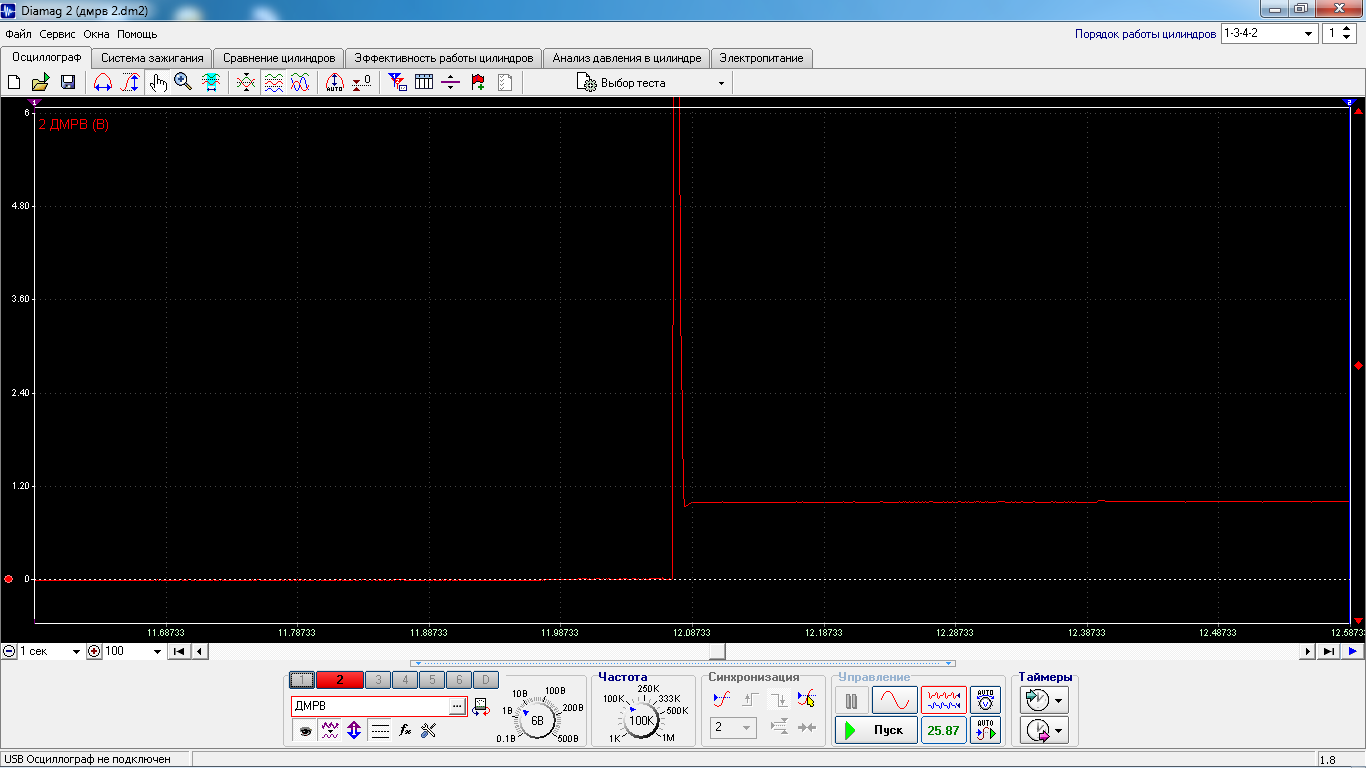Image resolution: width=1366 pixels, height=768 pixels.
Task: Open the Окна menu
Action: click(x=97, y=34)
